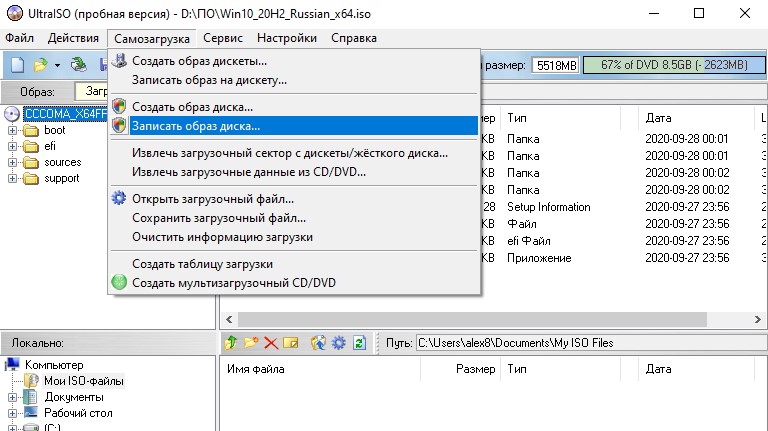This screenshot has height=431, width=768.
Task: Click the Компьютер computer icon
Action: tap(12, 364)
